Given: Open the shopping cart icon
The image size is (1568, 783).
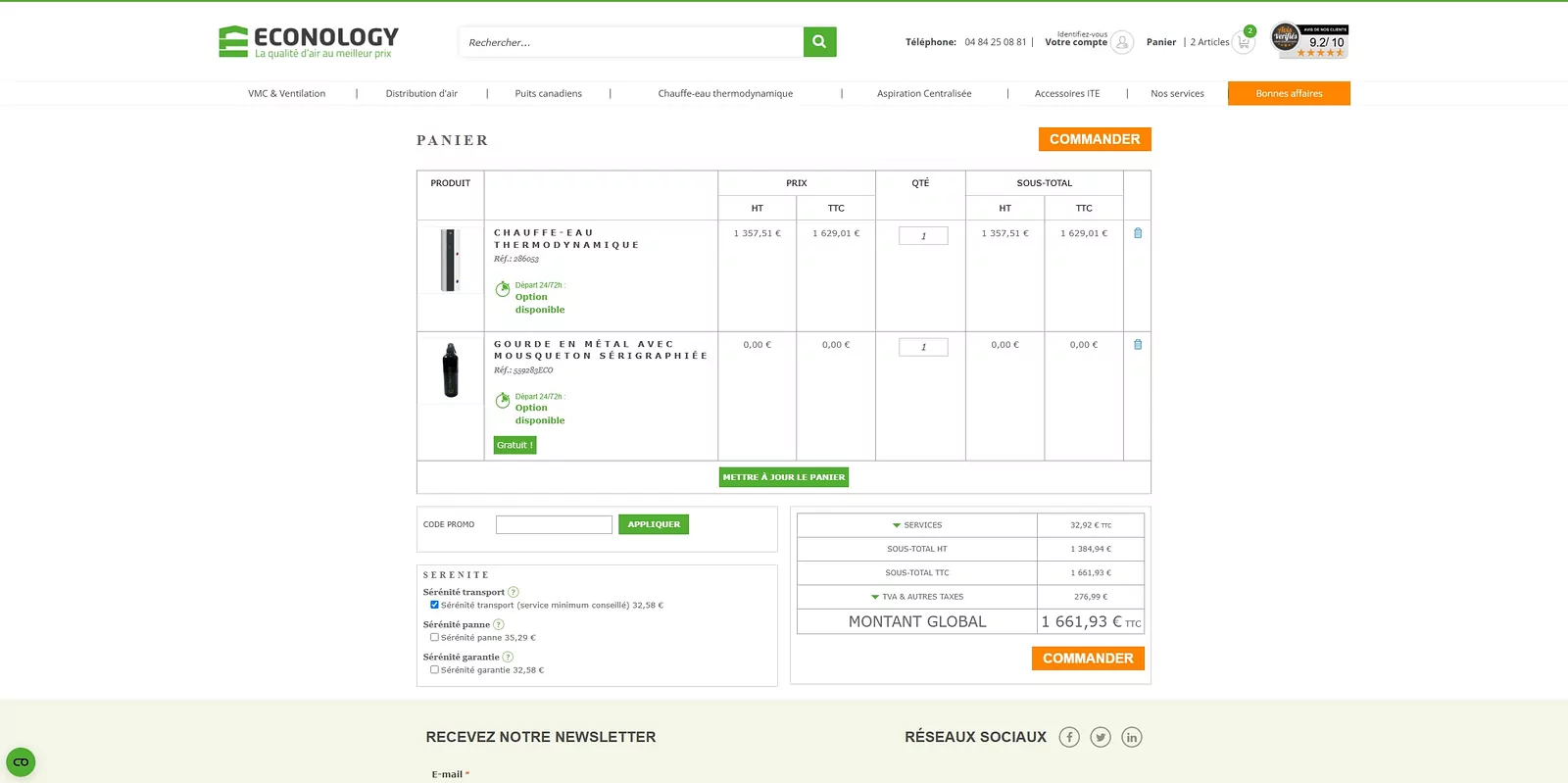Looking at the screenshot, I should [x=1243, y=42].
